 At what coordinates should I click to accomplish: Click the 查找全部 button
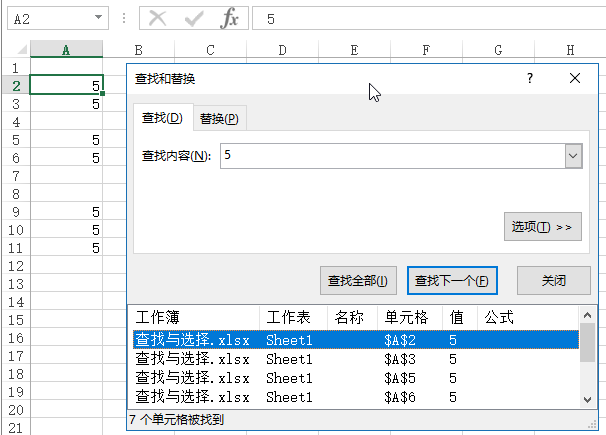click(357, 281)
